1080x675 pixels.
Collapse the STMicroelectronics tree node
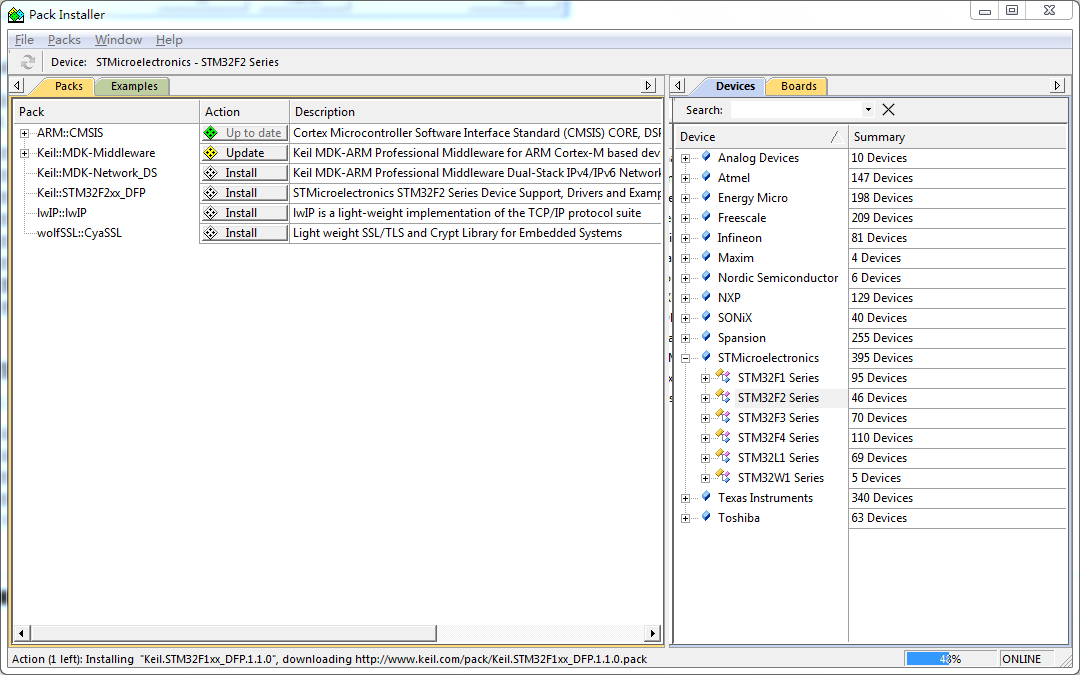pos(686,358)
